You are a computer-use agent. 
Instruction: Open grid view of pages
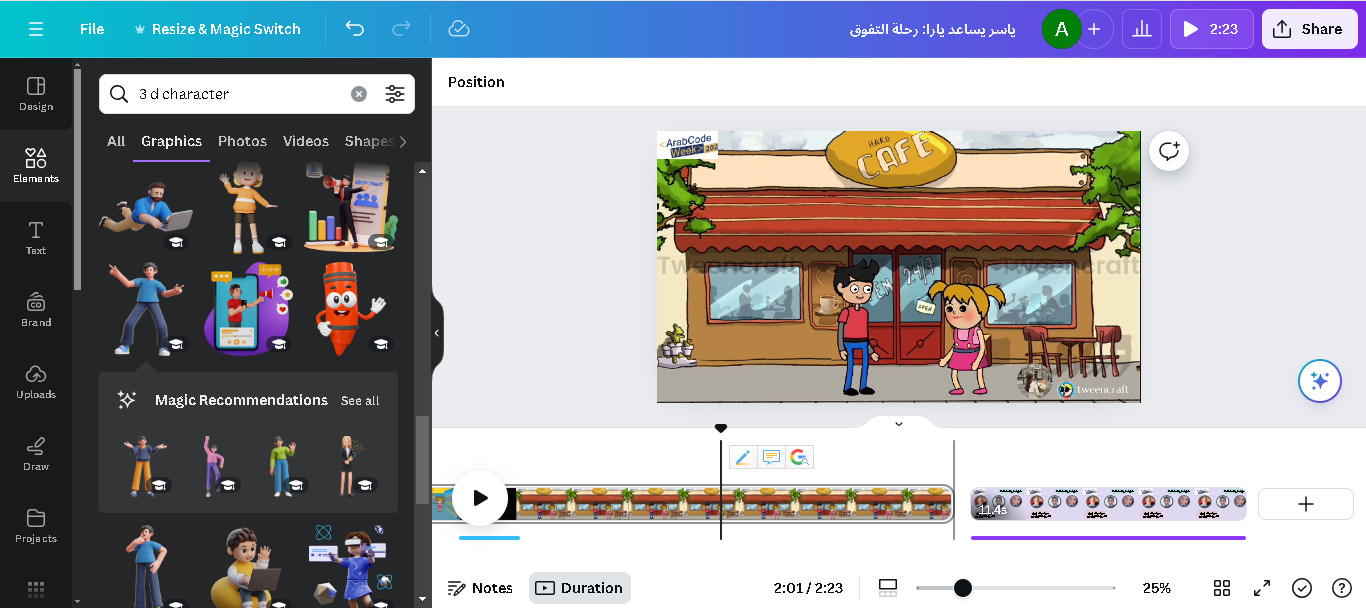[1222, 588]
